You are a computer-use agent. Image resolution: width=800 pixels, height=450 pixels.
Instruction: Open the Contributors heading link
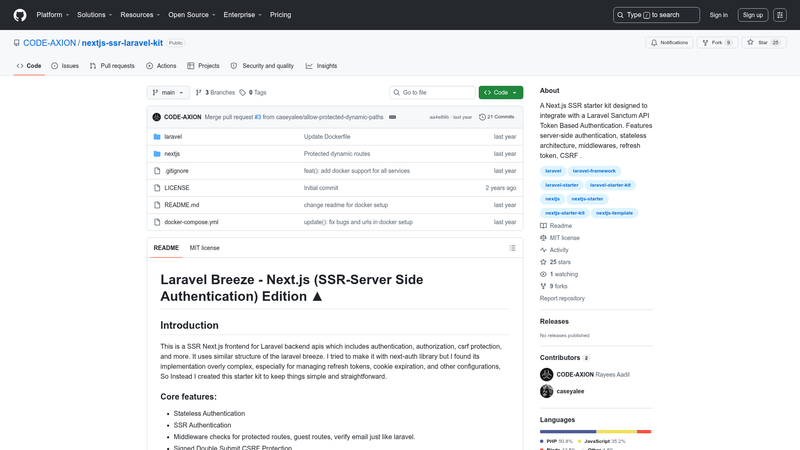coord(564,358)
